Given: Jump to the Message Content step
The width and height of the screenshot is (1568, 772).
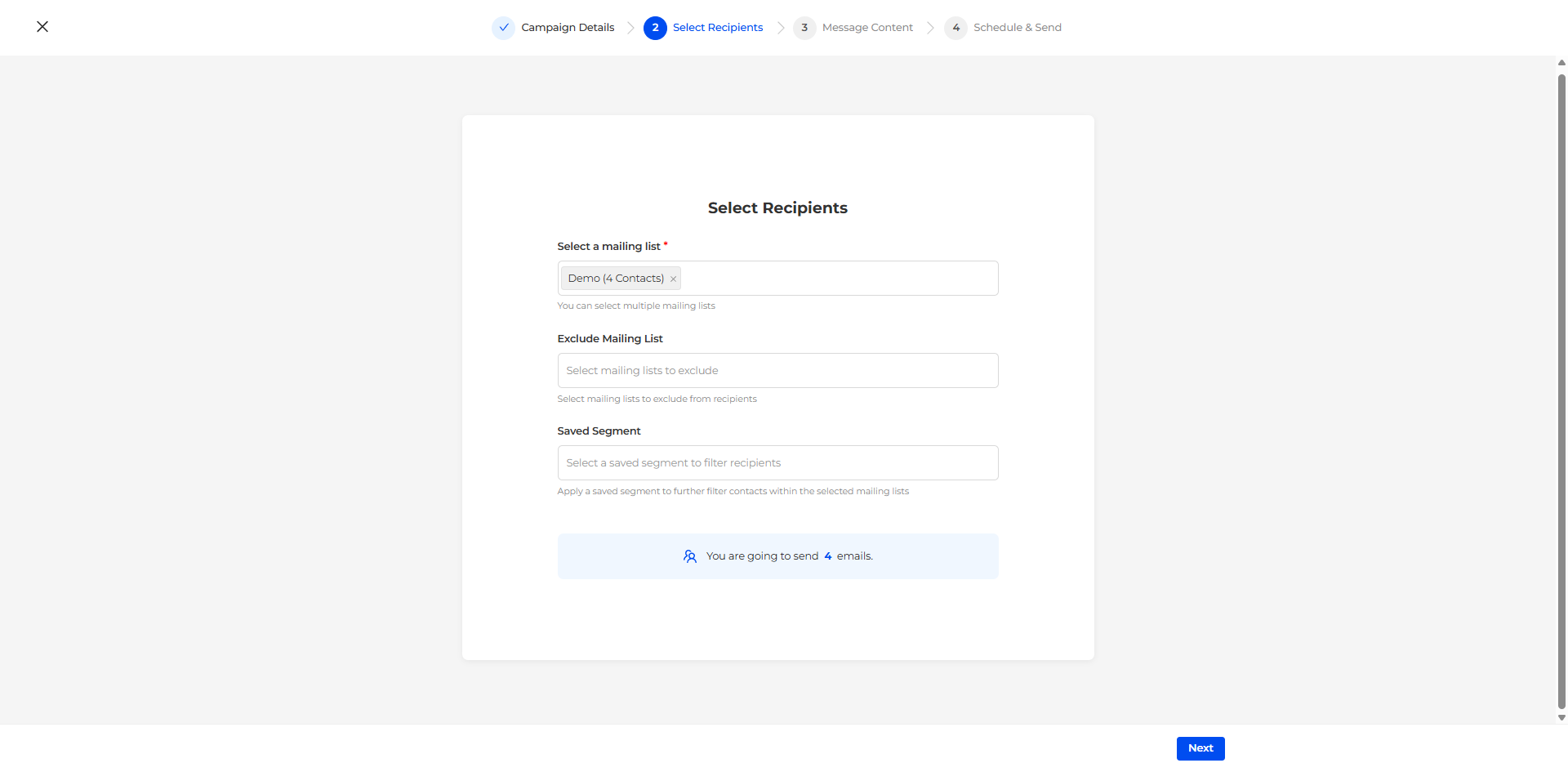Looking at the screenshot, I should tap(867, 28).
